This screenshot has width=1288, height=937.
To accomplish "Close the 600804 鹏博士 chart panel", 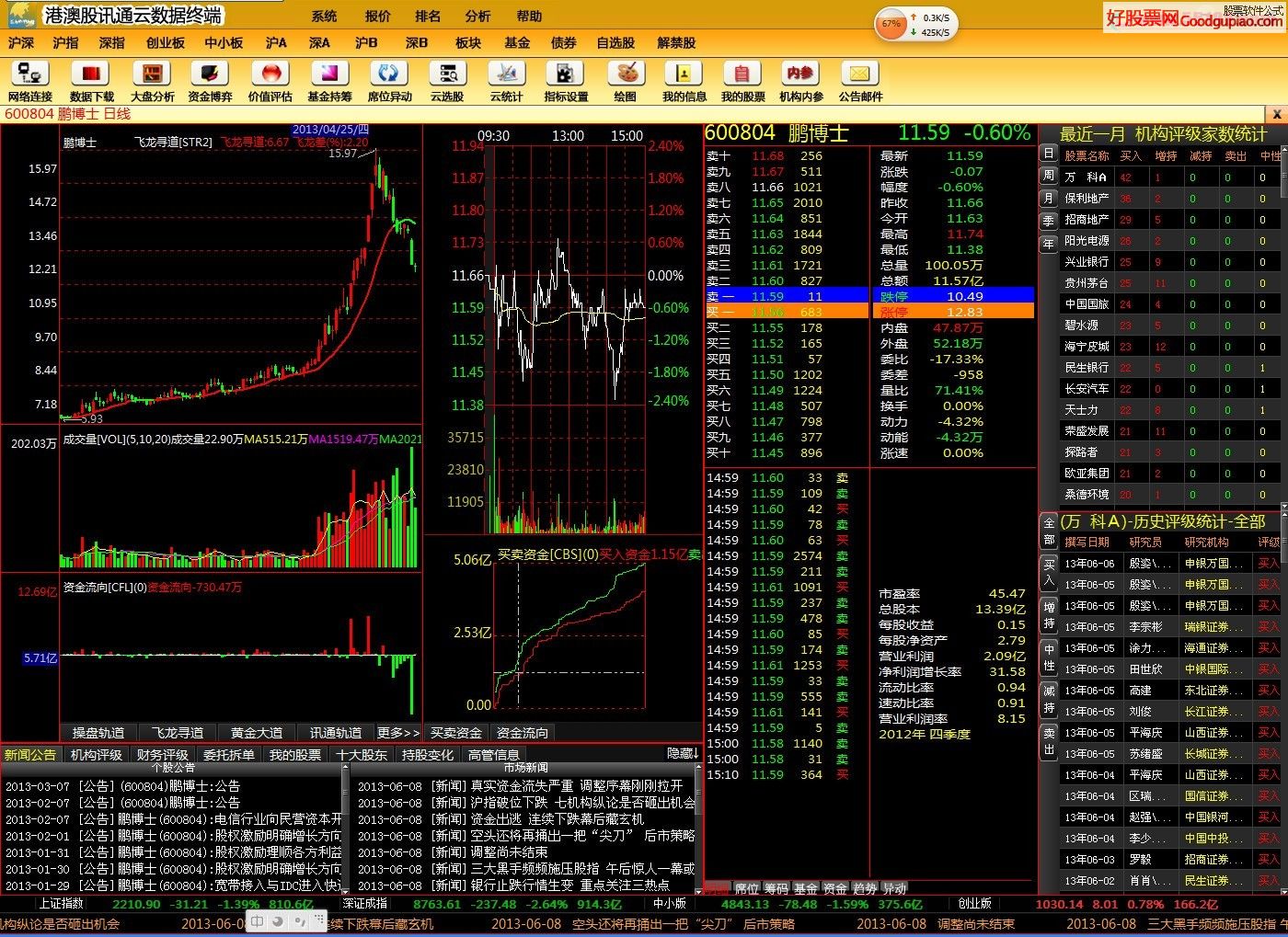I will pos(1277,114).
